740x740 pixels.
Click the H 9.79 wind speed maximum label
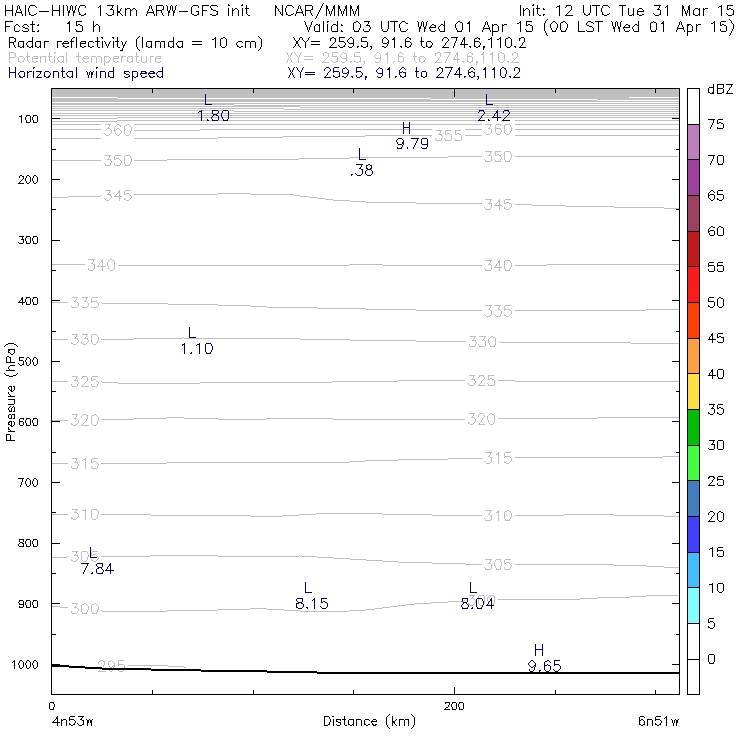412,136
